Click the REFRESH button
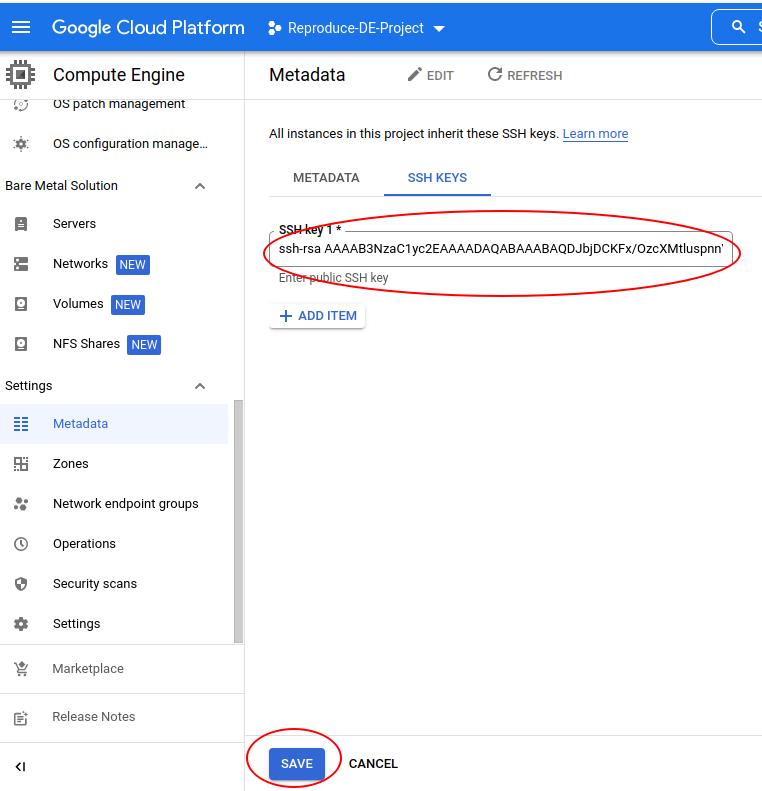This screenshot has width=762, height=791. pos(524,75)
